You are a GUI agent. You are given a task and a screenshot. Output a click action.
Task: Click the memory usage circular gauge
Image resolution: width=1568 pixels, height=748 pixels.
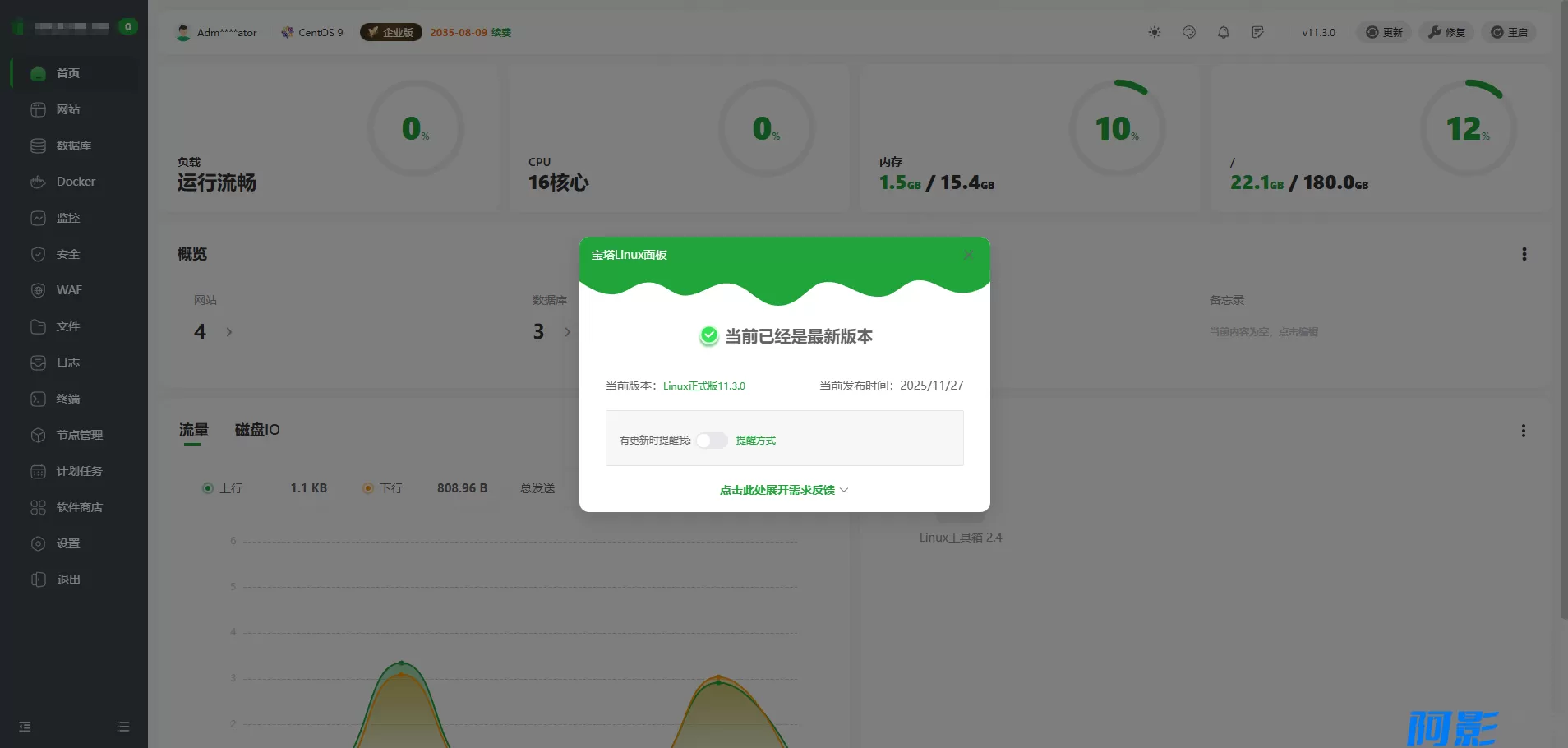pyautogui.click(x=1117, y=128)
